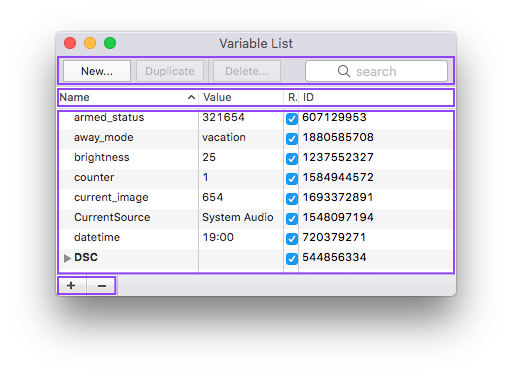Click the plus button to add variable
Image resolution: width=512 pixels, height=376 pixels.
(x=71, y=286)
